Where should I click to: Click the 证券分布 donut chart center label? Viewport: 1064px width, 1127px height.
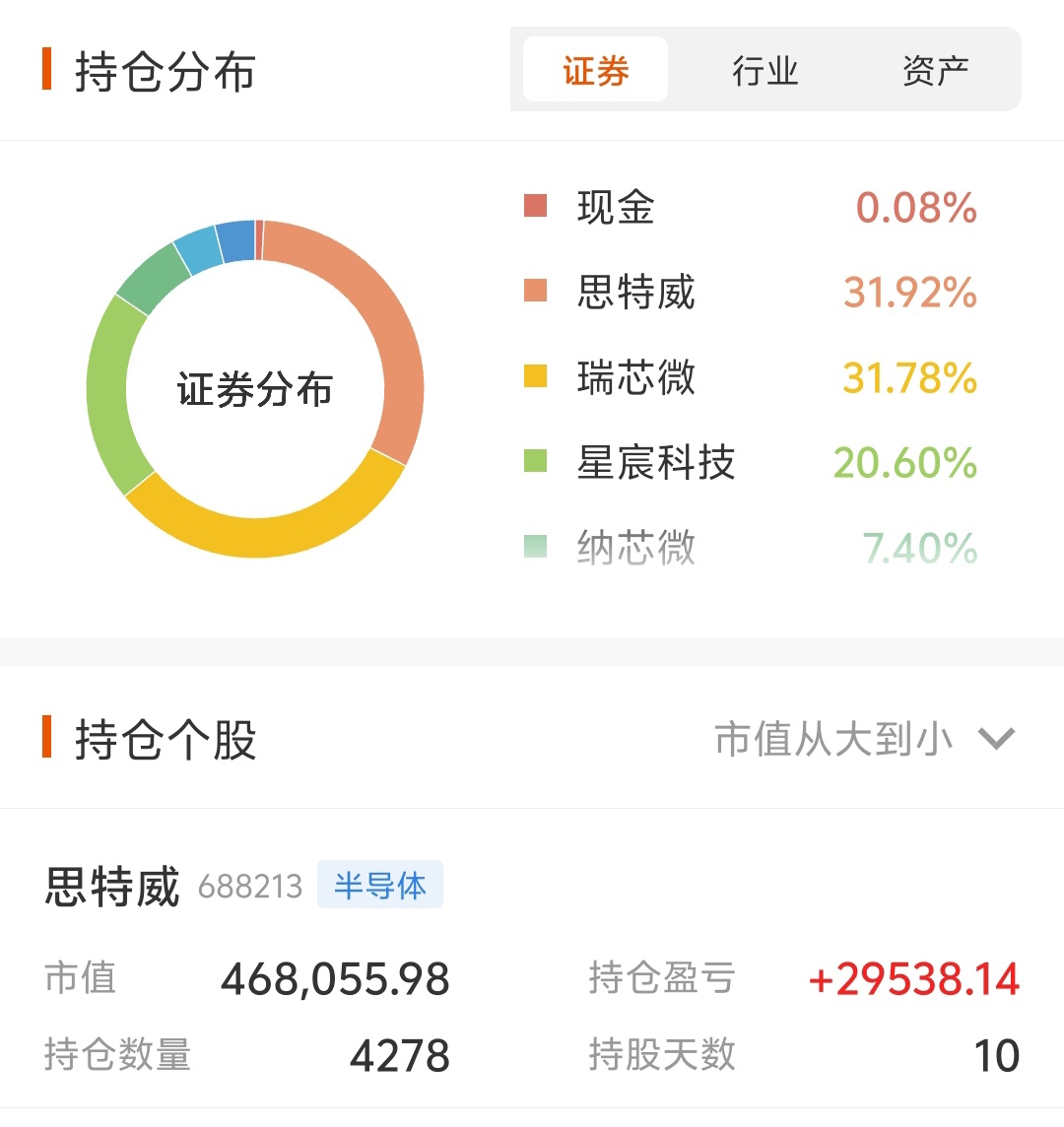coord(255,389)
